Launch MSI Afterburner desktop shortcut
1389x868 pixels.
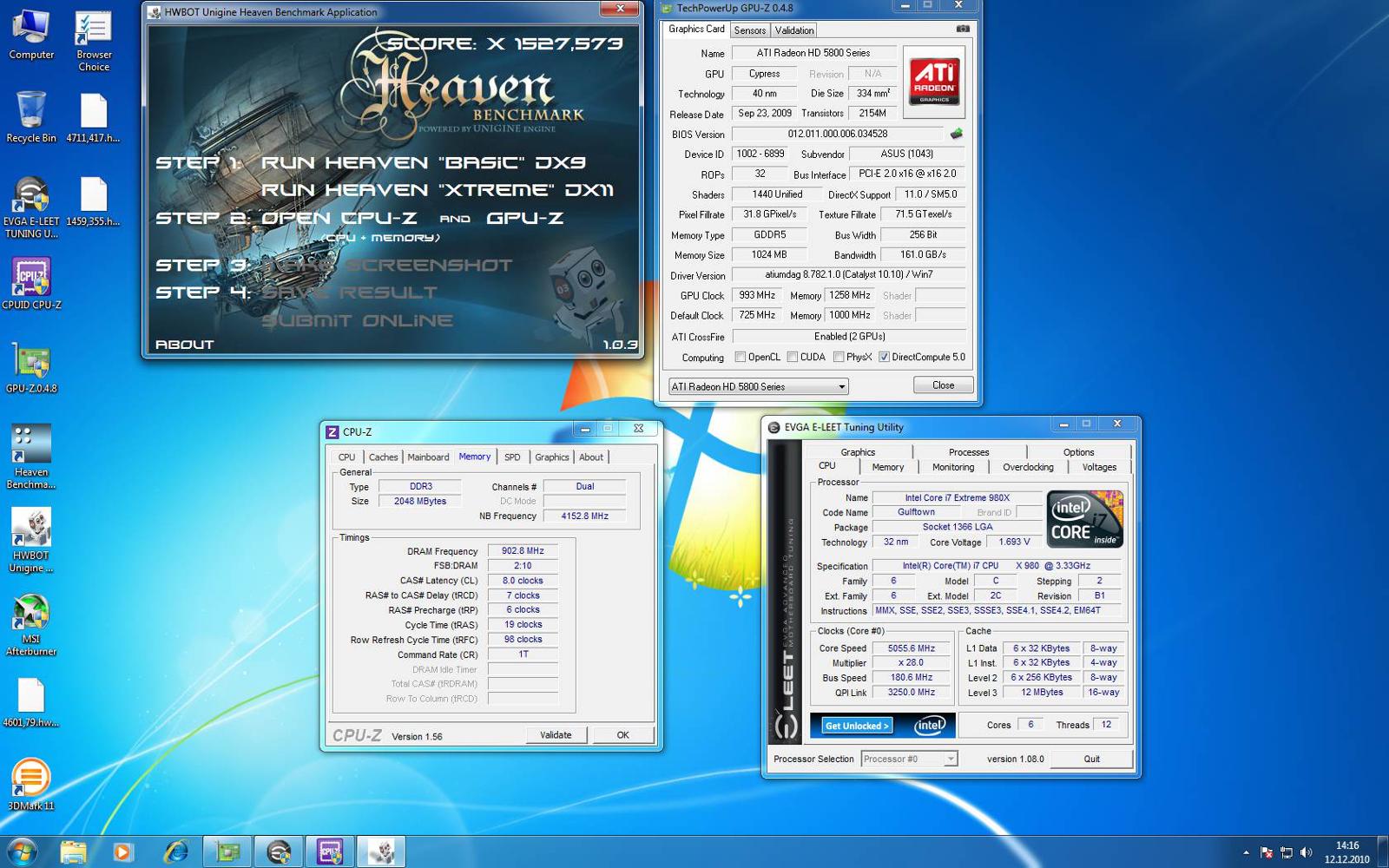[31, 624]
